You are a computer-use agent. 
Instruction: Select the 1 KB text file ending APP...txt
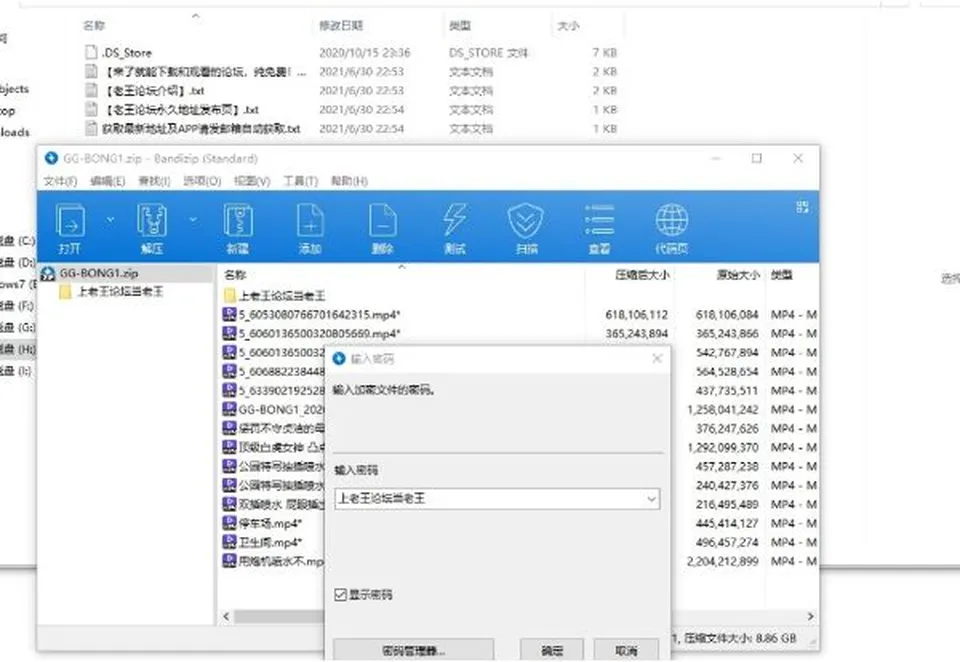tap(201, 129)
